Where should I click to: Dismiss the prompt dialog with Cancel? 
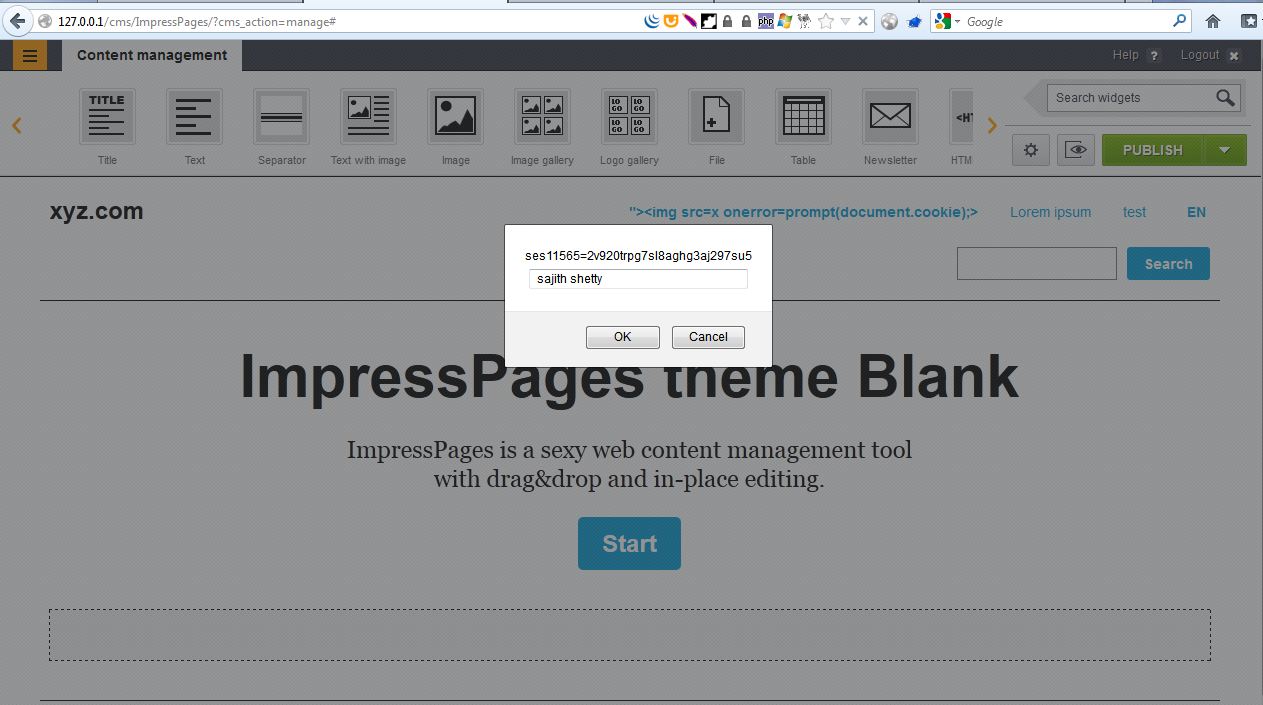coord(708,337)
